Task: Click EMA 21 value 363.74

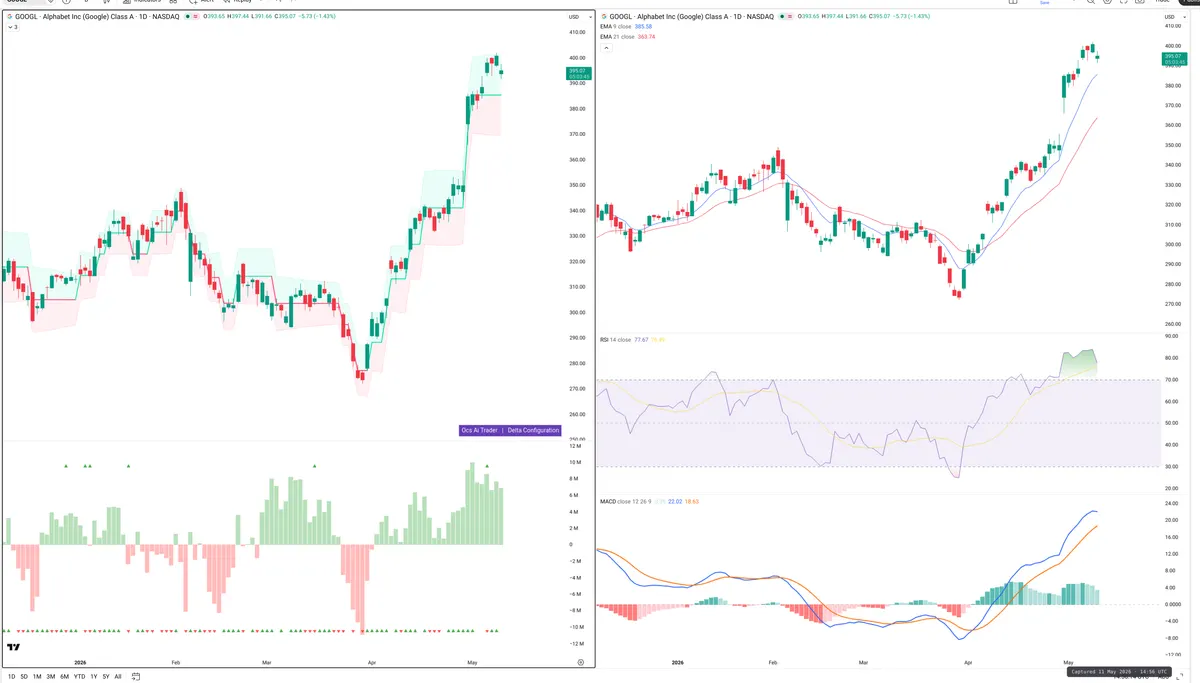Action: (x=646, y=37)
